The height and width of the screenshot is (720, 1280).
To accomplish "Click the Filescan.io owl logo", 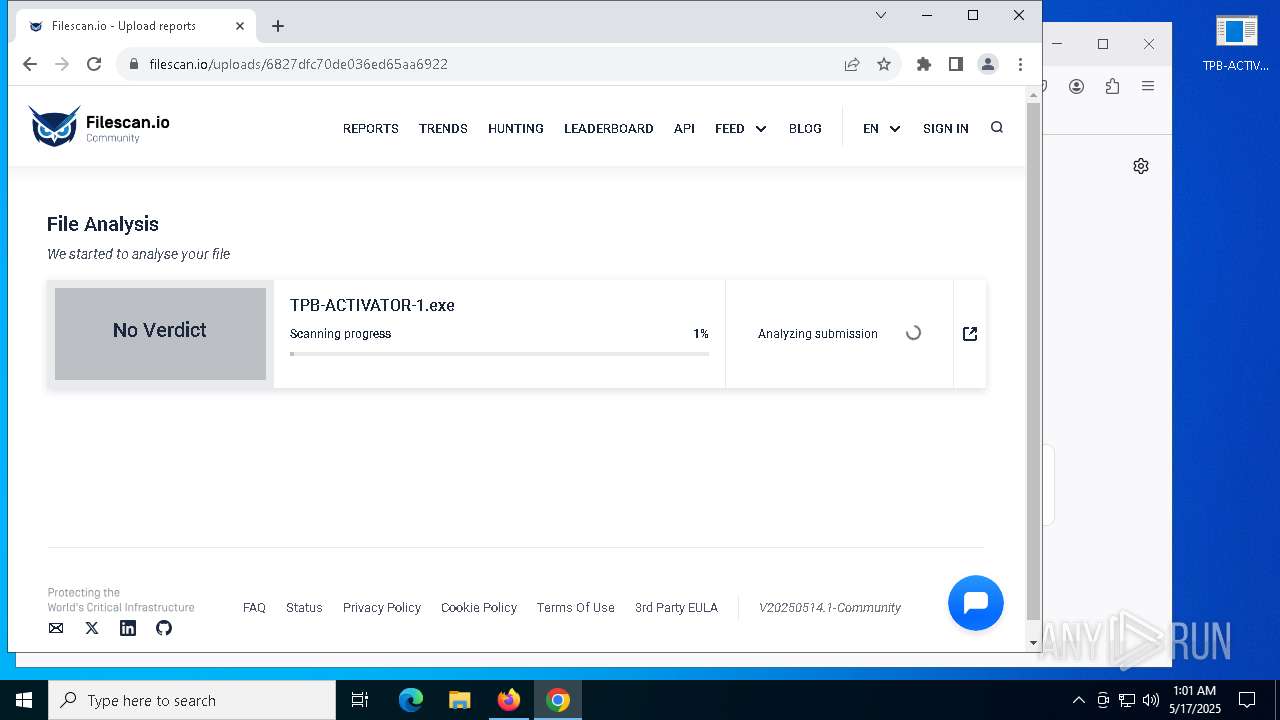I will (x=99, y=127).
